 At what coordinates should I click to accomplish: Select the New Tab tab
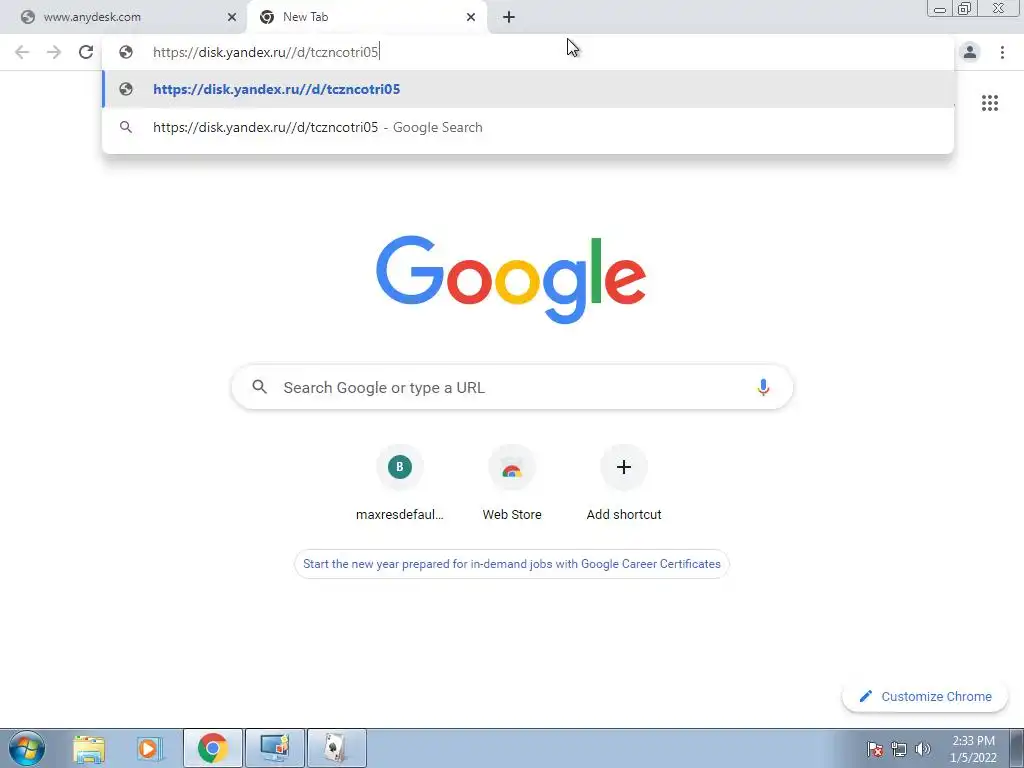pyautogui.click(x=366, y=17)
